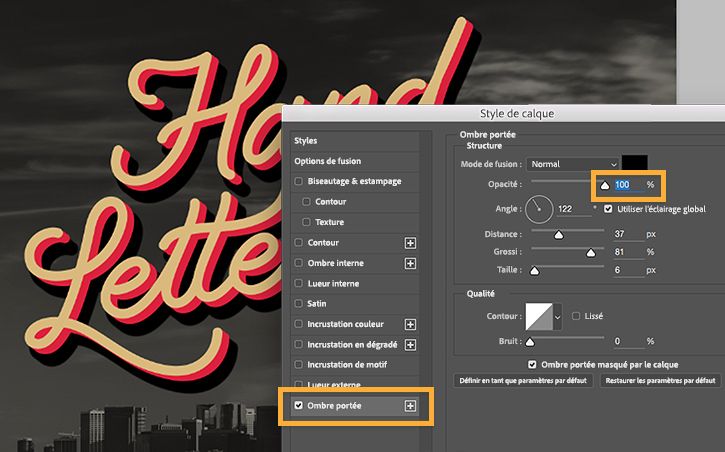The width and height of the screenshot is (725, 452).
Task: Enable Incrustation de motif checkbox
Action: pyautogui.click(x=299, y=365)
